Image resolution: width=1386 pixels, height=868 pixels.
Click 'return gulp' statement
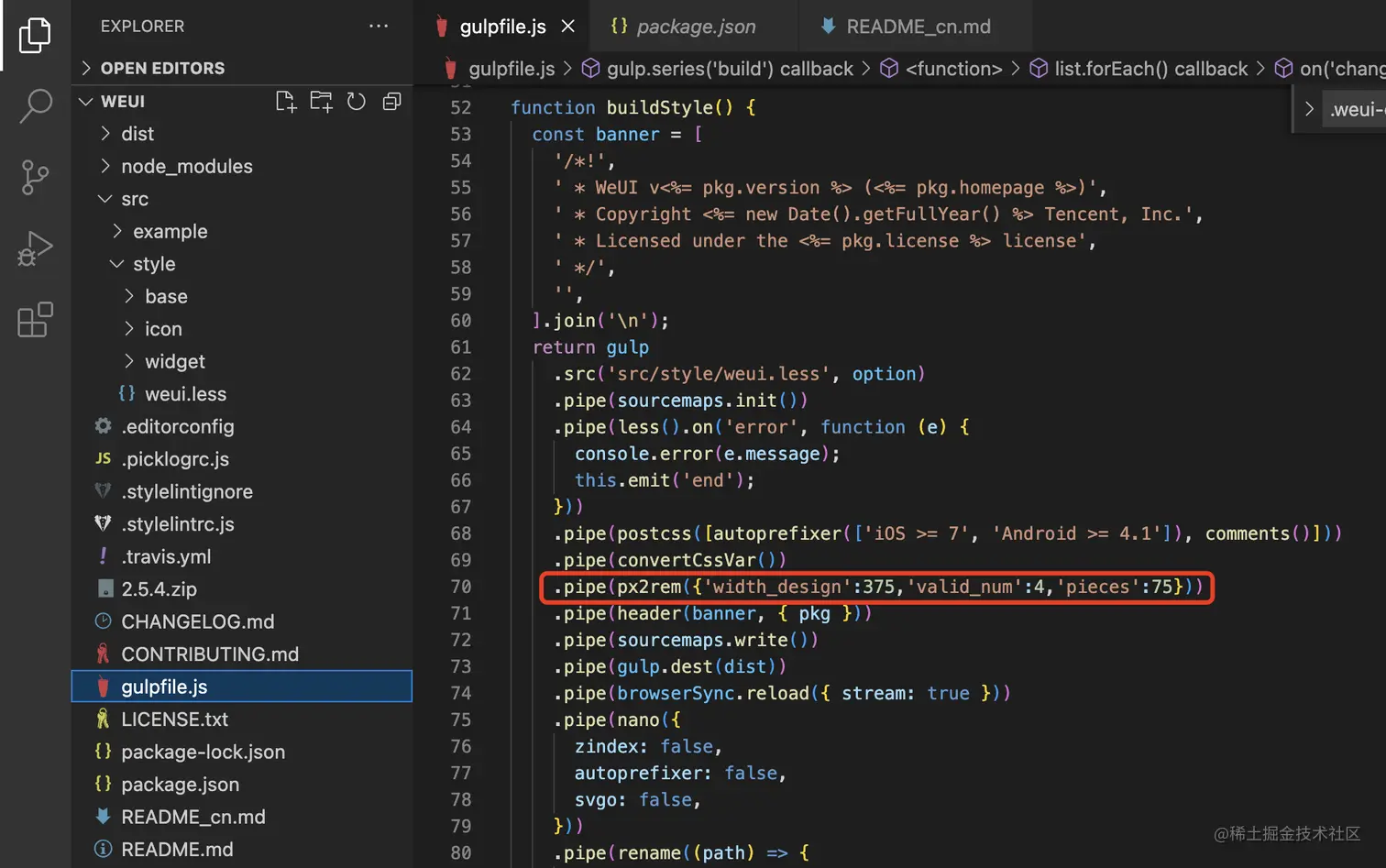(590, 347)
